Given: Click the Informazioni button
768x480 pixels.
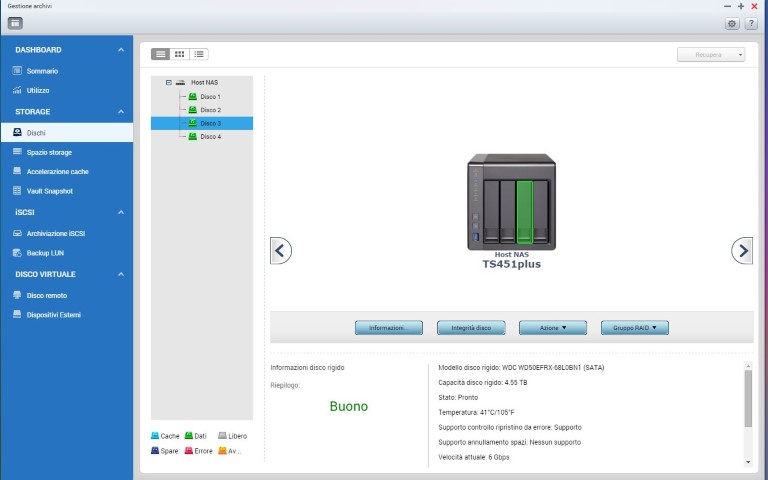Looking at the screenshot, I should point(388,327).
